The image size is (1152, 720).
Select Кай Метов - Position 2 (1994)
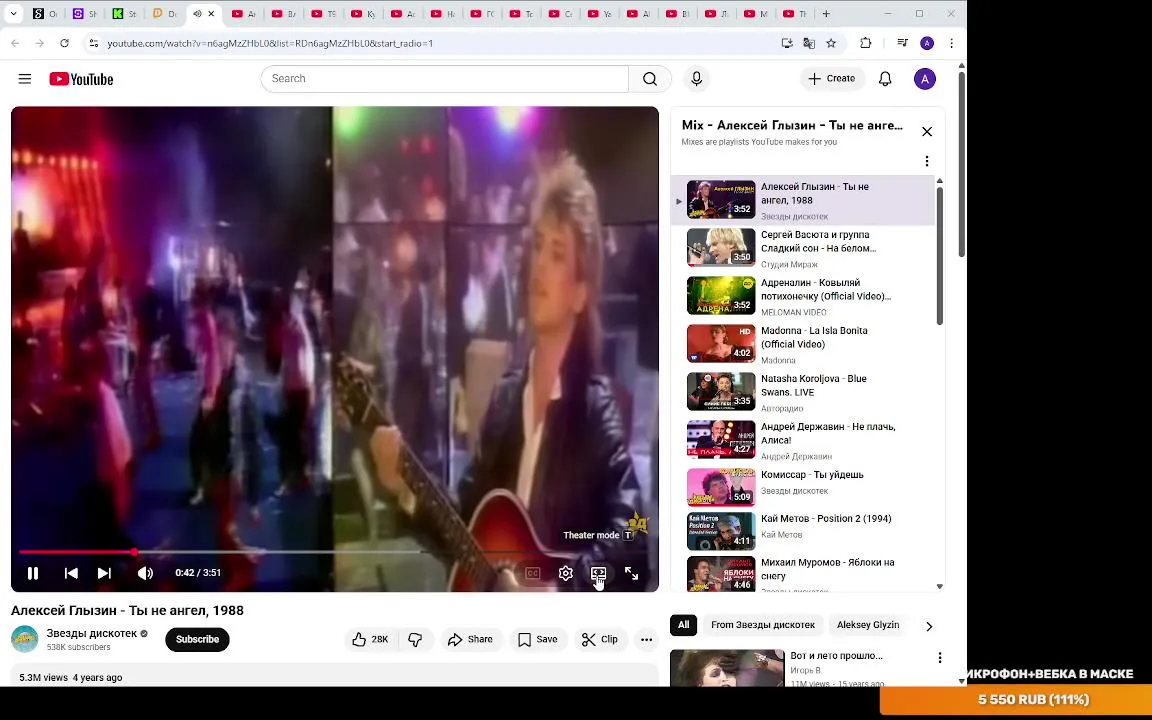pos(802,530)
